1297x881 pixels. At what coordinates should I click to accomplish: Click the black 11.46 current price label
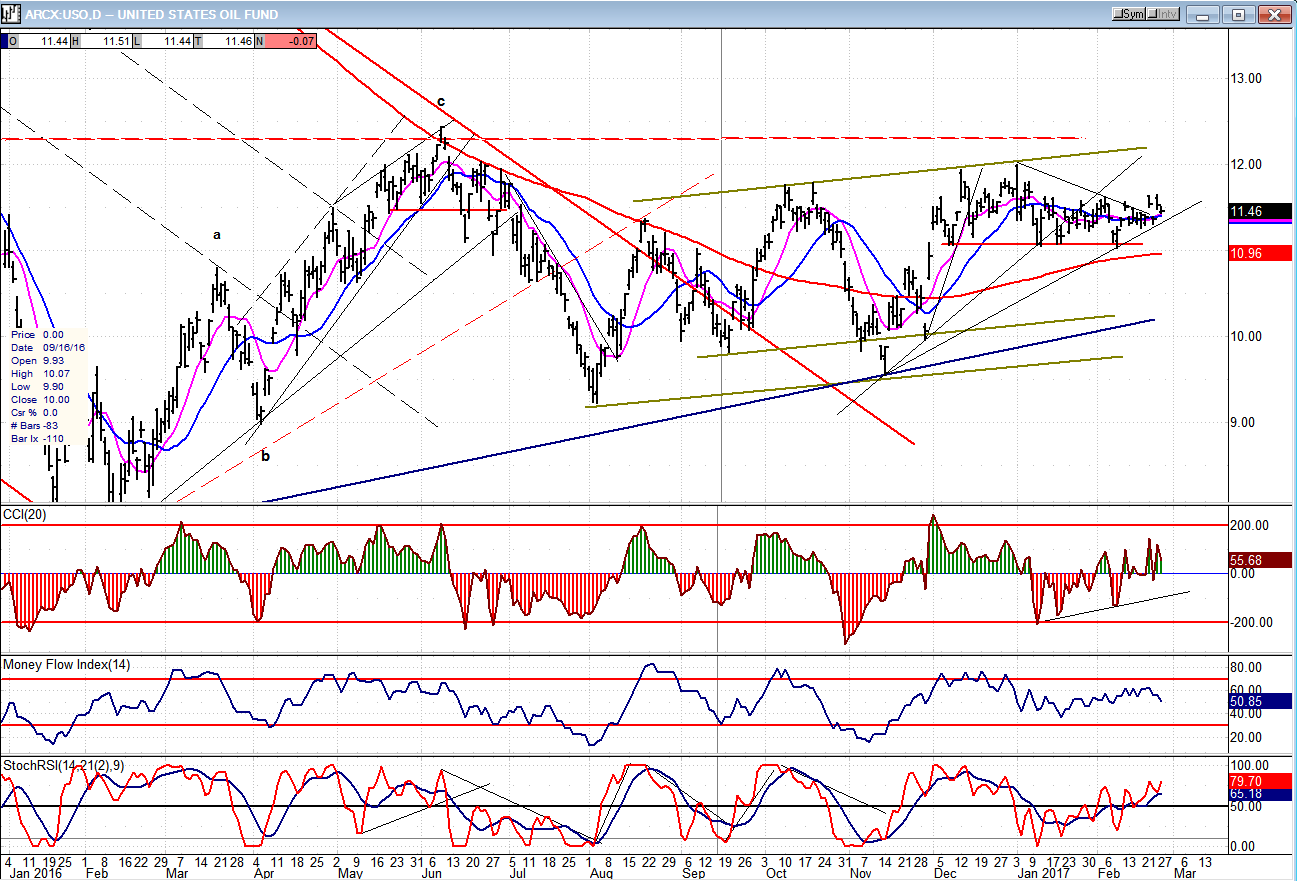[x=1260, y=211]
